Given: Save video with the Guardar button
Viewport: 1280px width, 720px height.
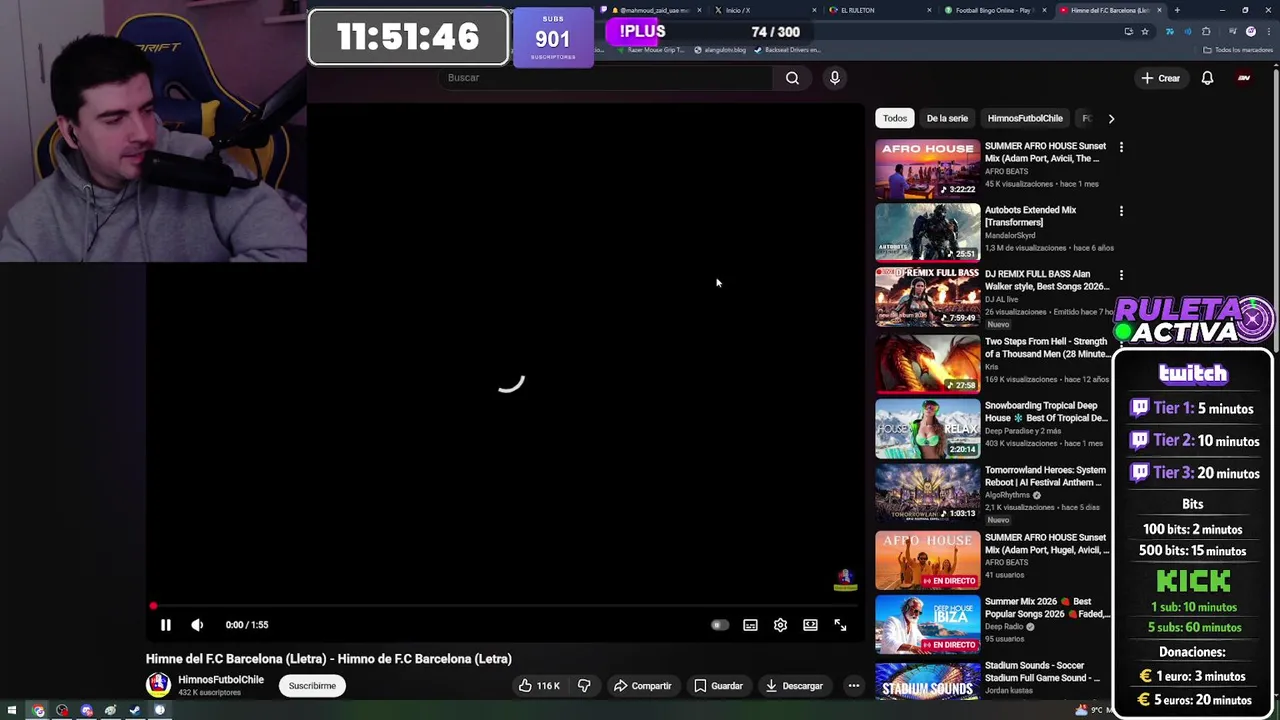Looking at the screenshot, I should pos(718,686).
